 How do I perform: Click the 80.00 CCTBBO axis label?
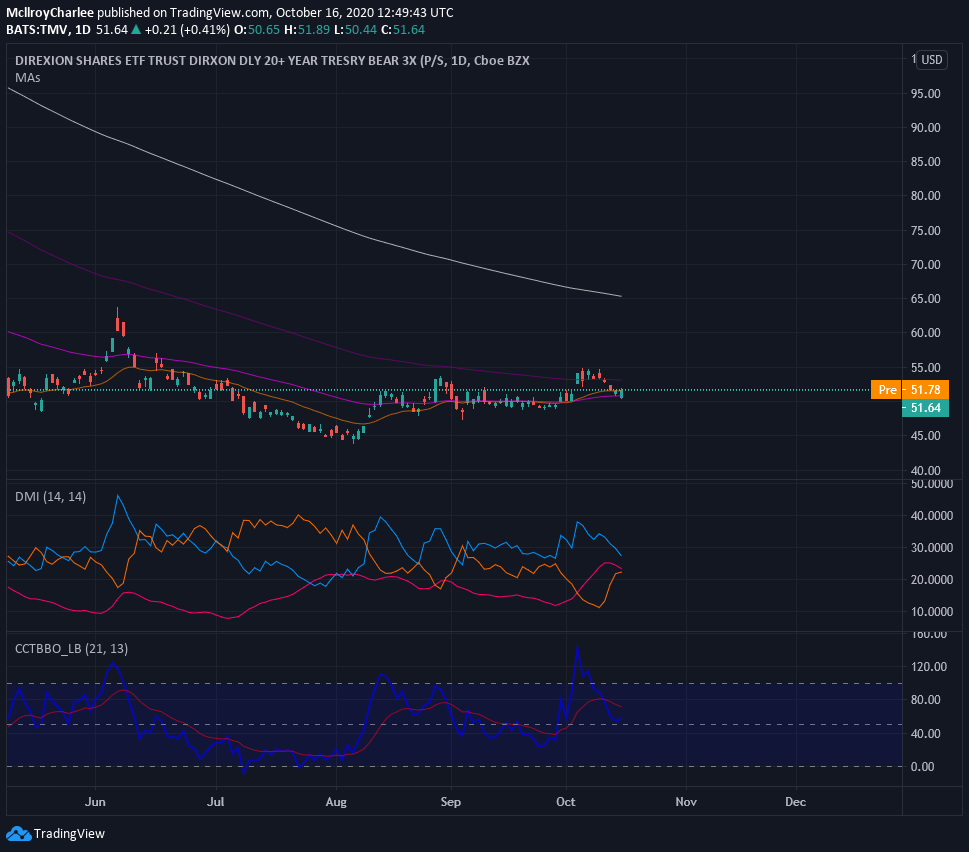(926, 700)
